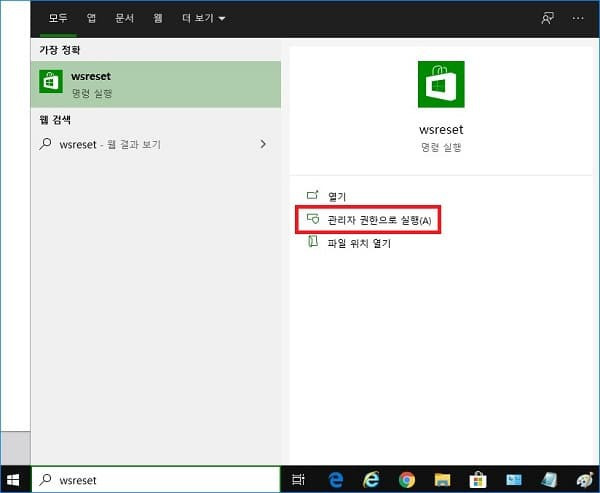Click the 가장 정확 section heading

point(60,50)
